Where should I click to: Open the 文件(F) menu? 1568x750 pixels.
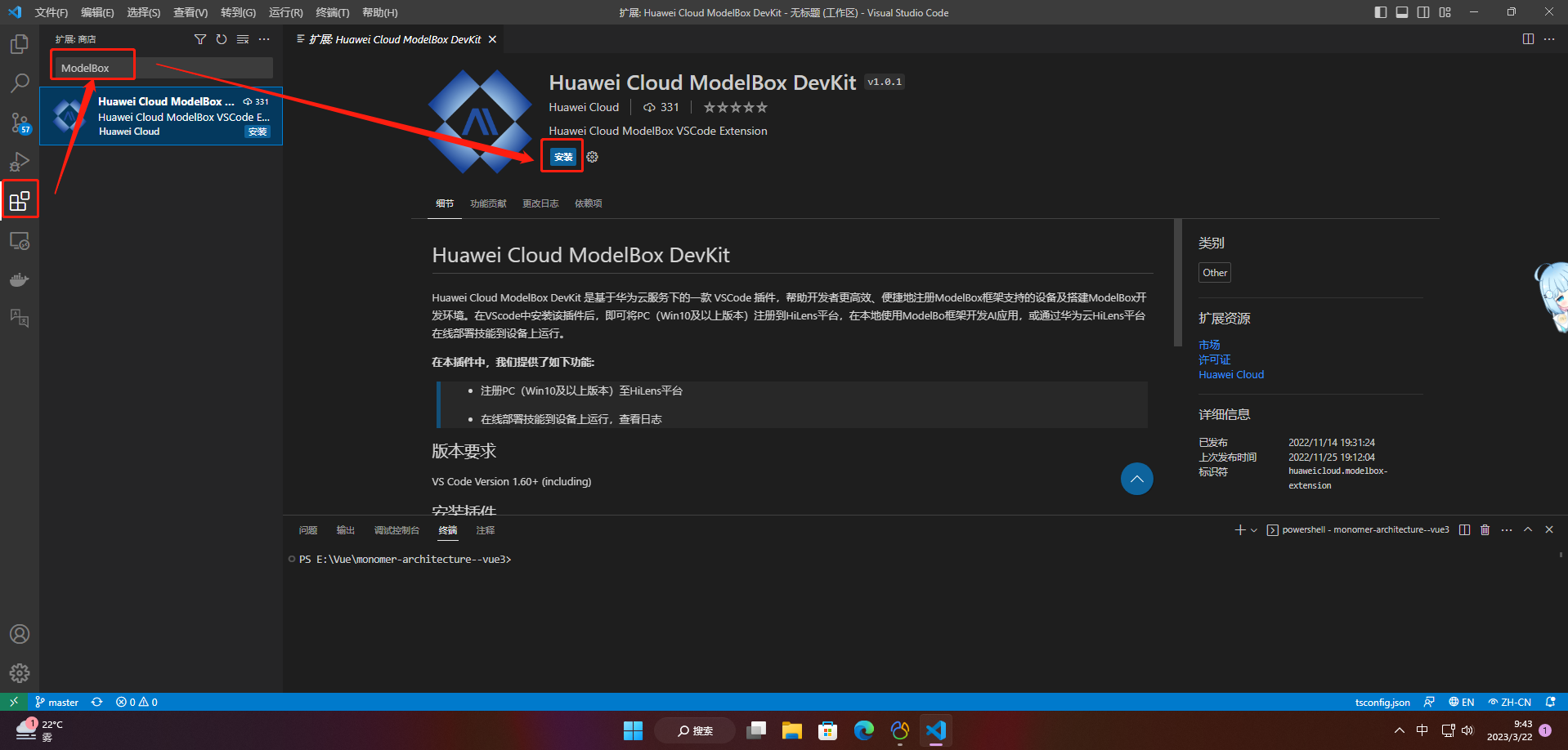[x=51, y=12]
